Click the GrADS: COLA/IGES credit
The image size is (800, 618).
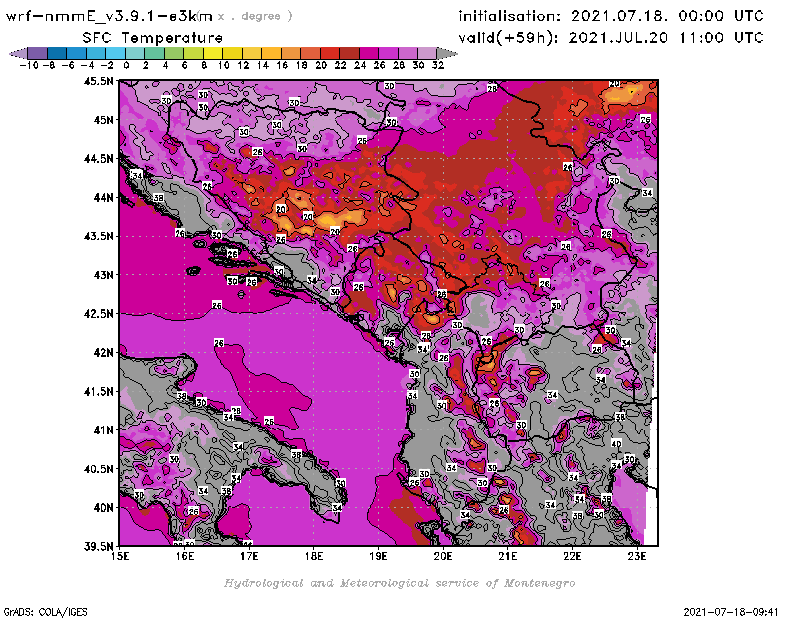[x=45, y=612]
